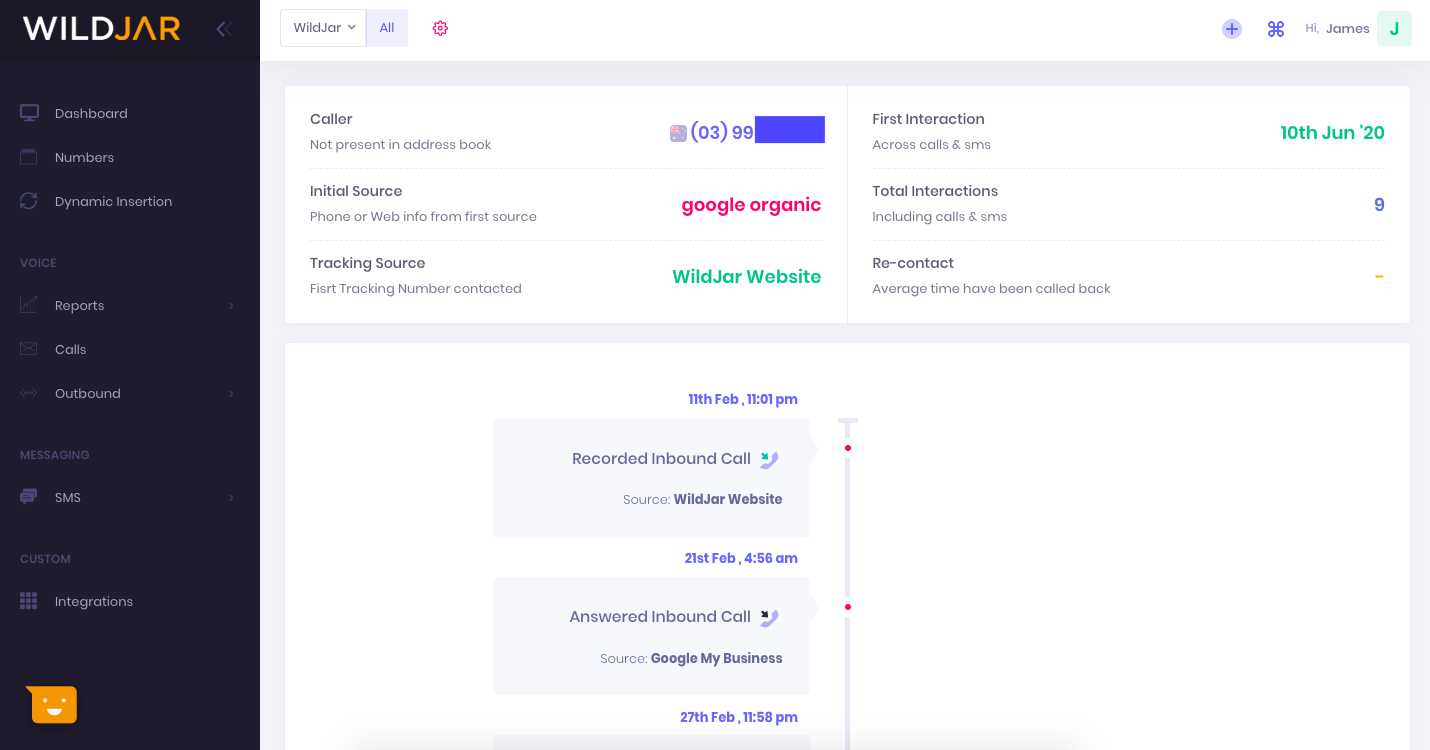Open the Dashboard from the sidebar

90,113
